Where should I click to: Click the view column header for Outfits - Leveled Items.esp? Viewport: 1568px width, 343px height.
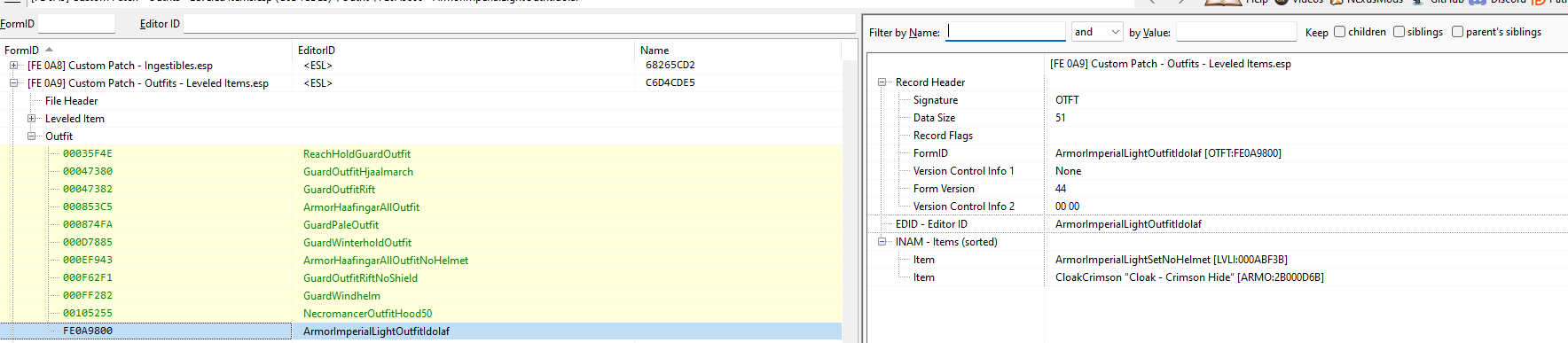pos(1171,64)
